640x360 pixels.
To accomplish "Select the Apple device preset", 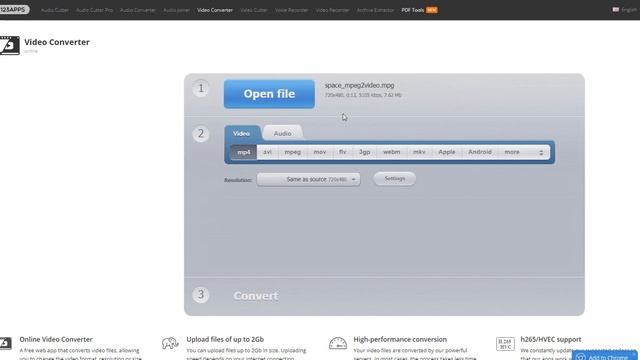I will click(447, 152).
